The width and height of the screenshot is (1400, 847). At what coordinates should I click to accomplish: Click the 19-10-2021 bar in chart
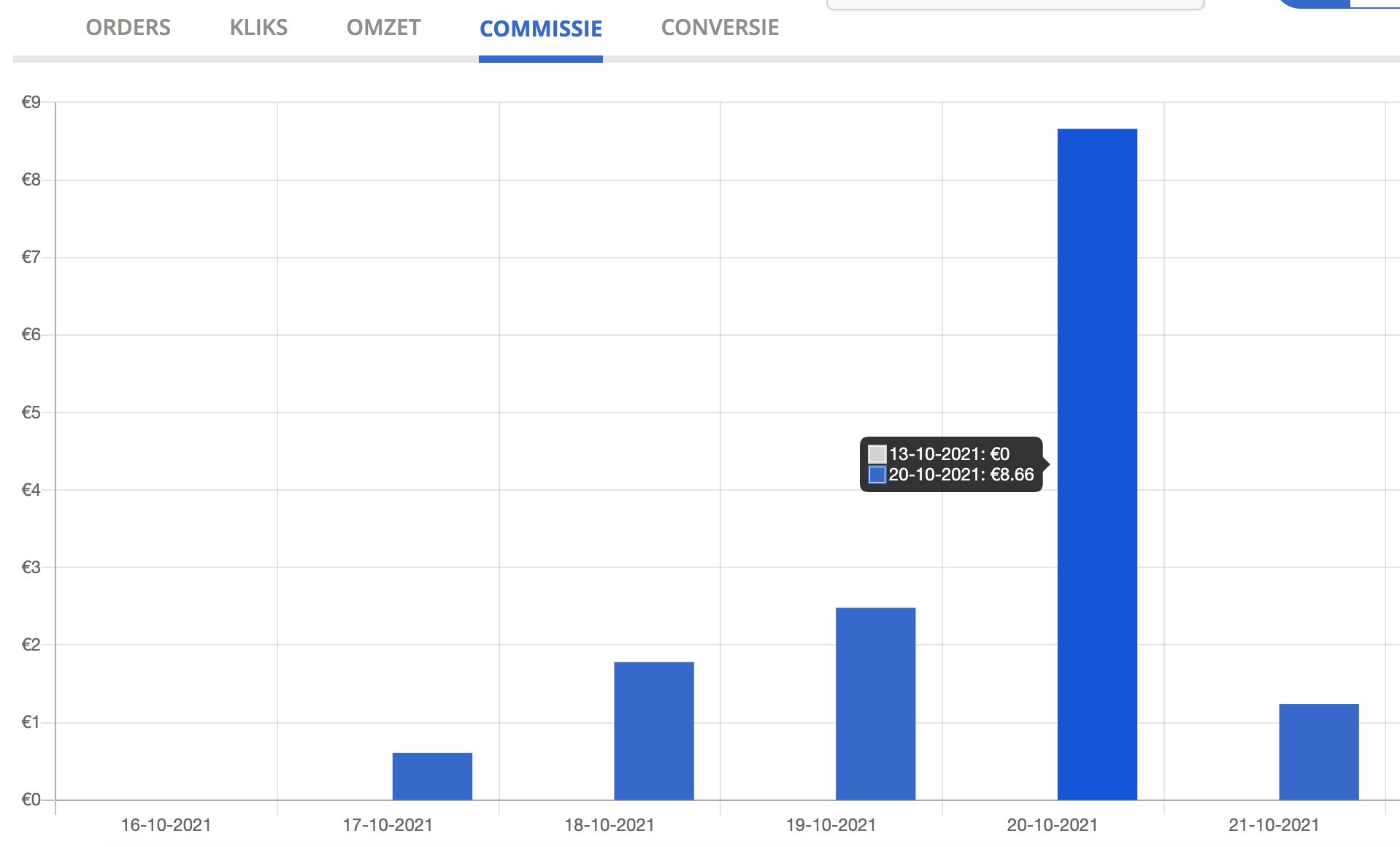pos(875,704)
